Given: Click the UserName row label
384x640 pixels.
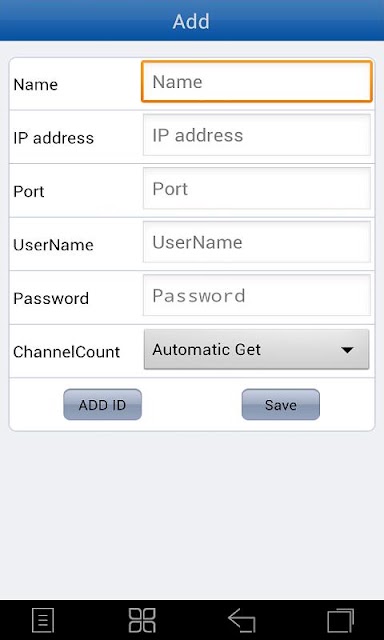Looking at the screenshot, I should click(53, 245).
